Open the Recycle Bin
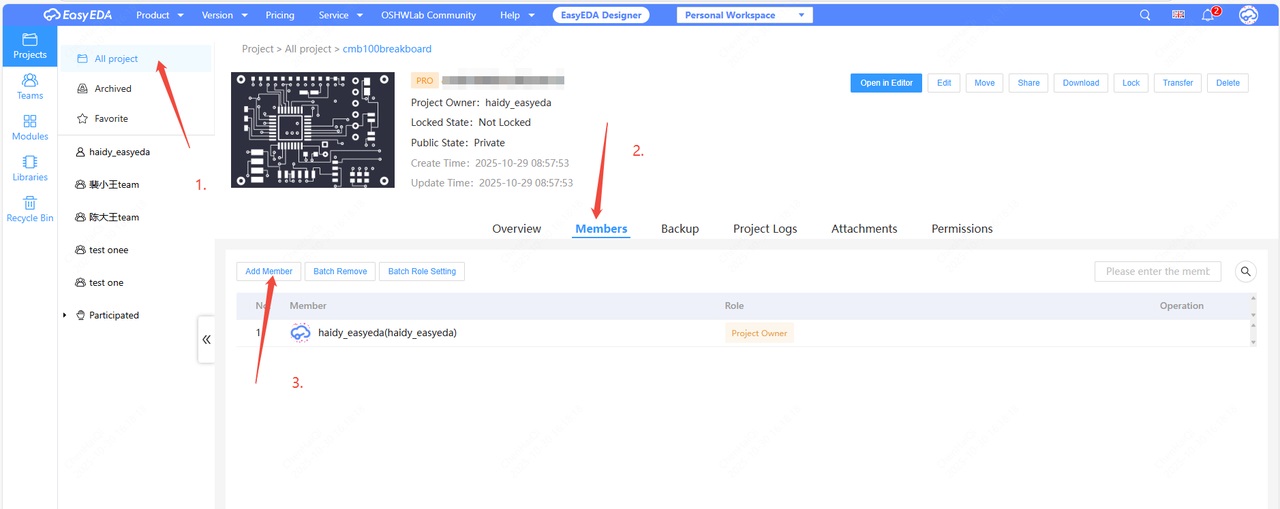The height and width of the screenshot is (509, 1280). [x=29, y=209]
